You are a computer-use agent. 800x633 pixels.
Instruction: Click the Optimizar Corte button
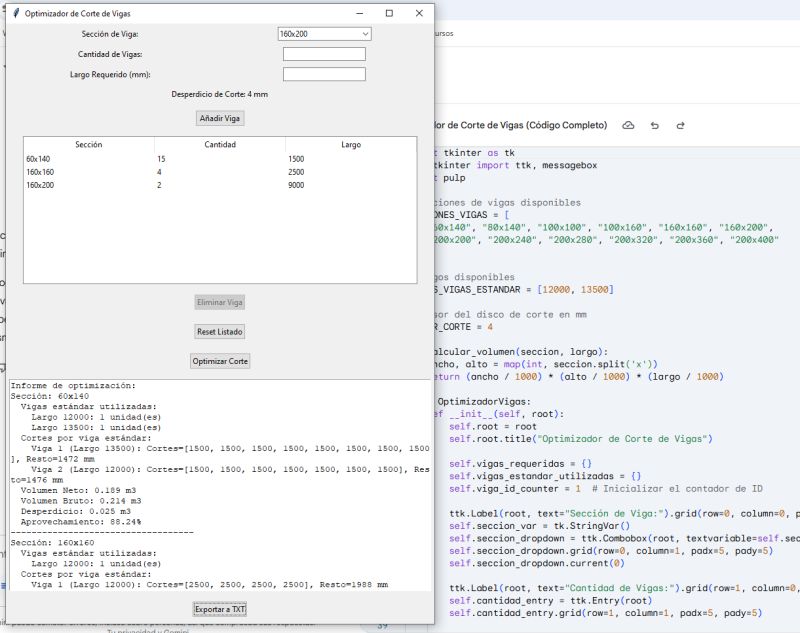[220, 361]
